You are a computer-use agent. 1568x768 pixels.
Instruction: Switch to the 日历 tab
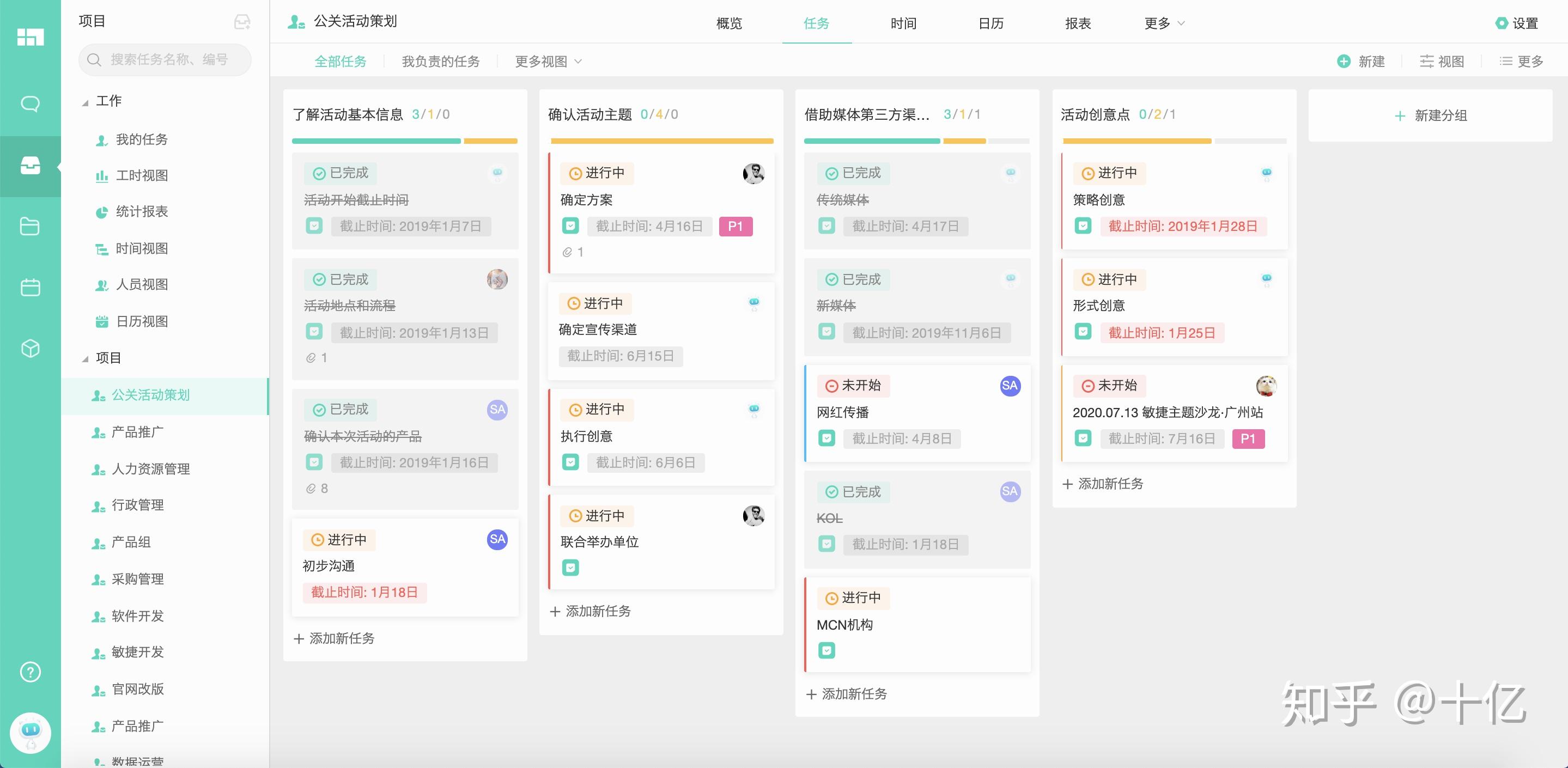coord(990,23)
